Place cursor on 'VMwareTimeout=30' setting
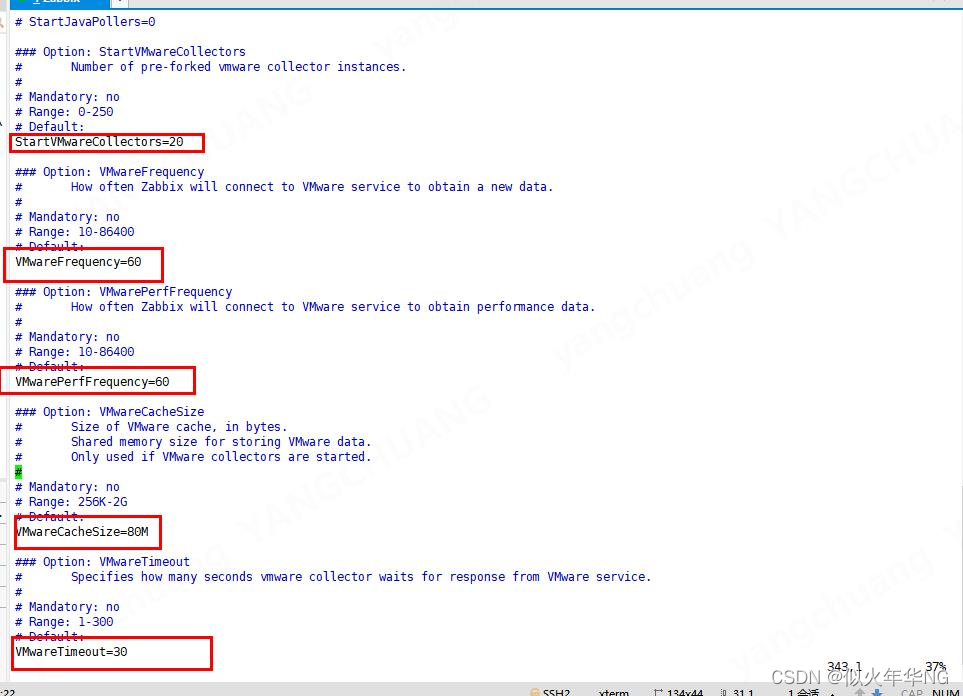The width and height of the screenshot is (963, 696). tap(71, 652)
